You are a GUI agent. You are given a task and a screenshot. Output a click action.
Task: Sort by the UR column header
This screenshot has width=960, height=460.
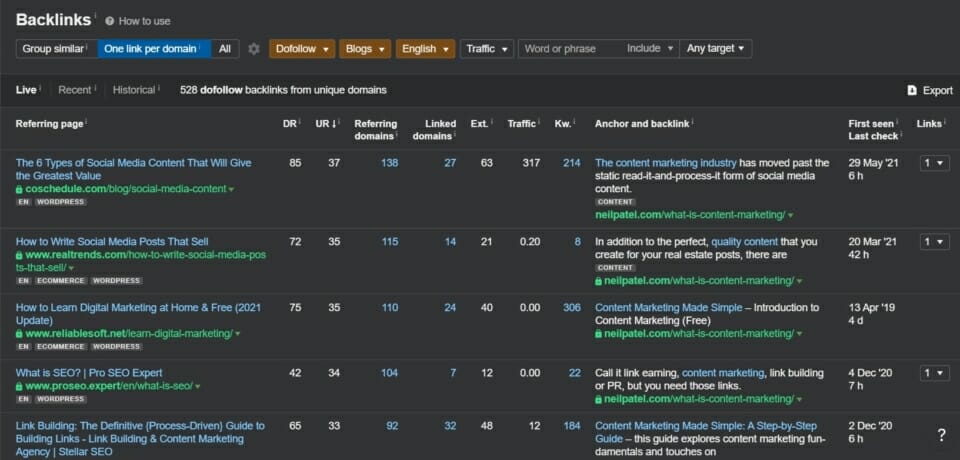[x=327, y=124]
